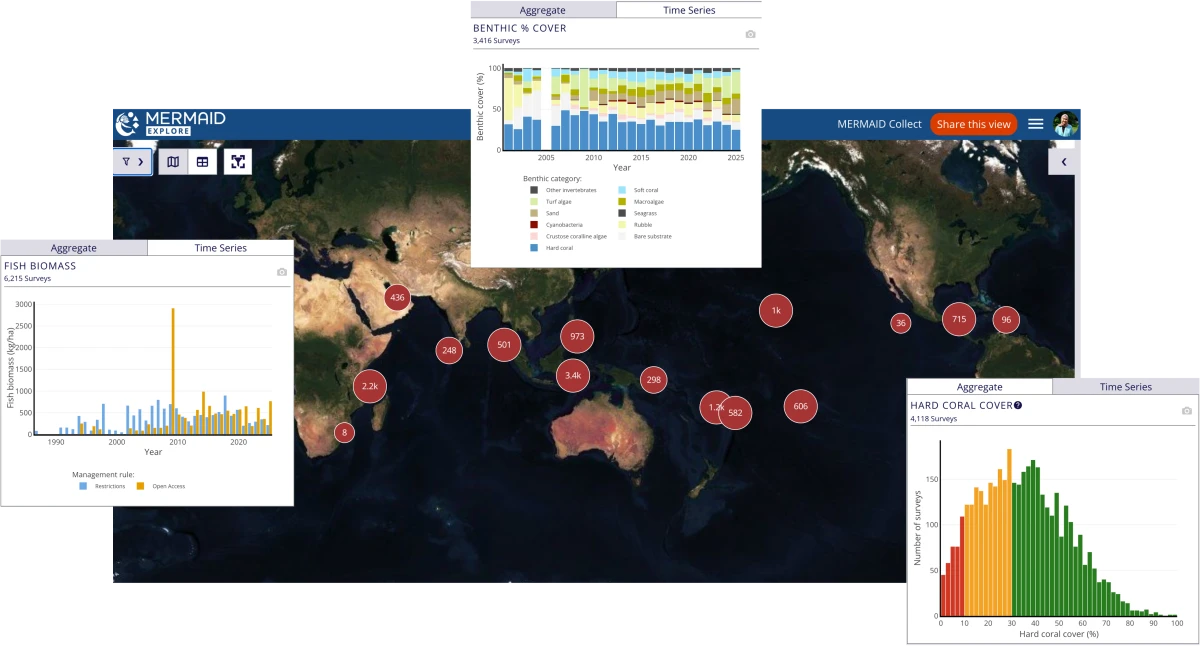Toggle Cyanobacteria legend entry

[x=556, y=225]
